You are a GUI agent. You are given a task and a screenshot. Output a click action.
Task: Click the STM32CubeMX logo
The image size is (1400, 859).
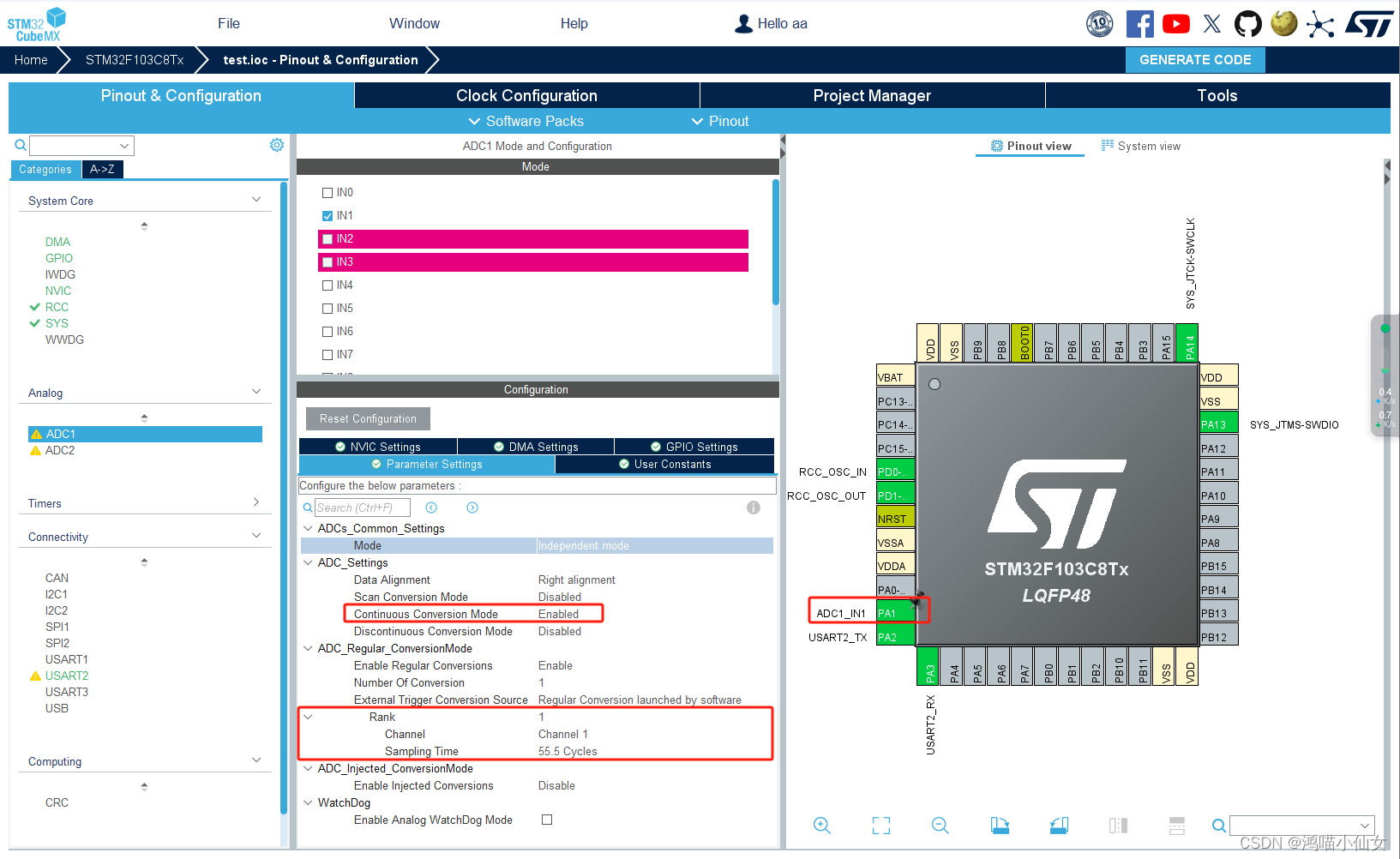[x=37, y=24]
